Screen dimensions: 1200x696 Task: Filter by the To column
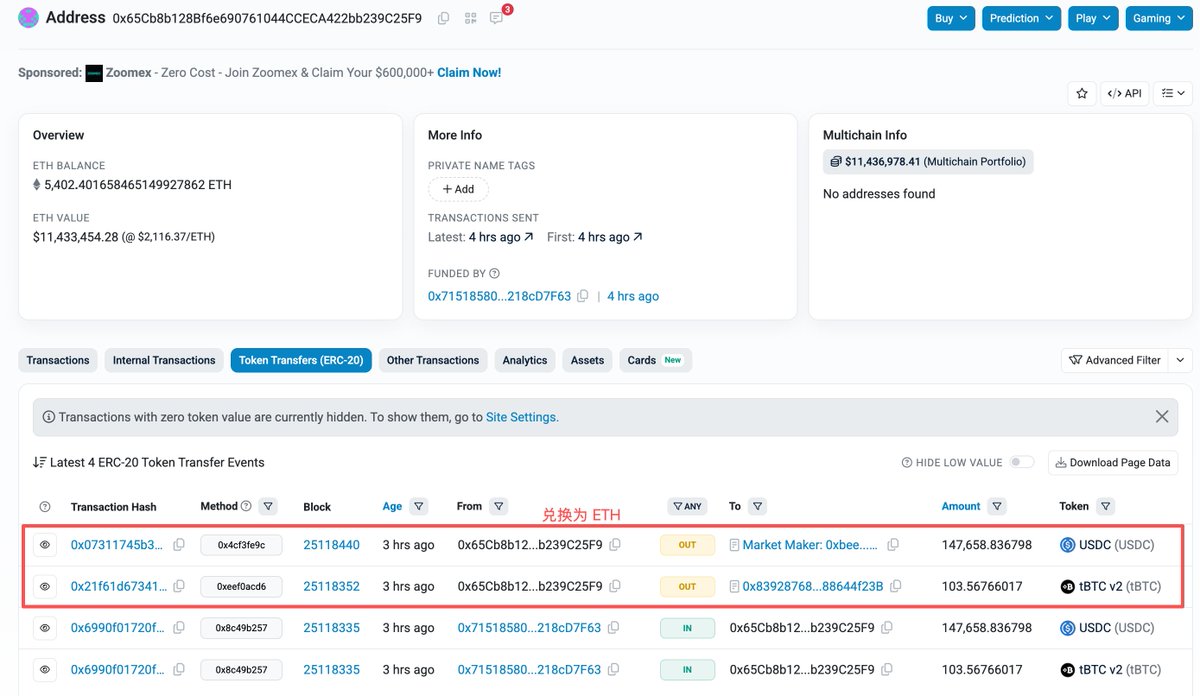(x=758, y=506)
